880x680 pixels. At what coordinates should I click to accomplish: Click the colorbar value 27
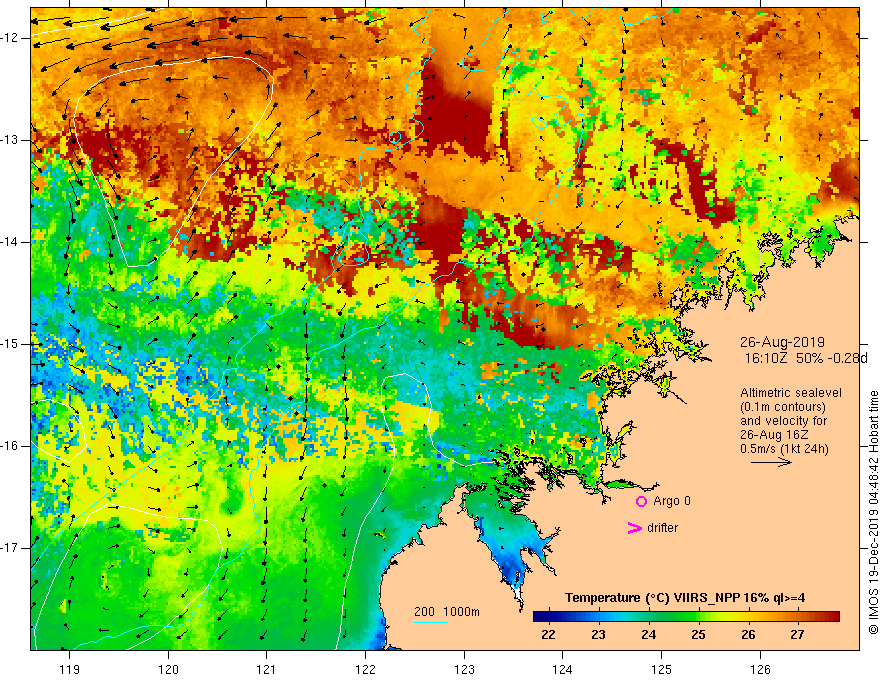pos(798,635)
